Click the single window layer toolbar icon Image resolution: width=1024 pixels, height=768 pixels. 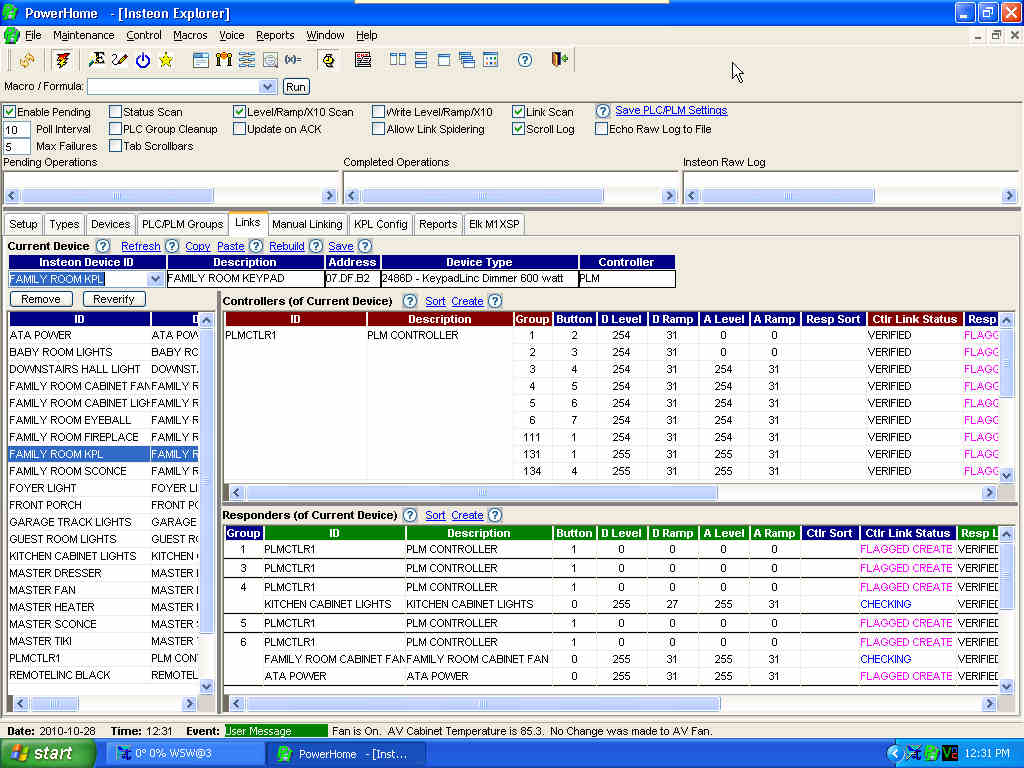(444, 60)
